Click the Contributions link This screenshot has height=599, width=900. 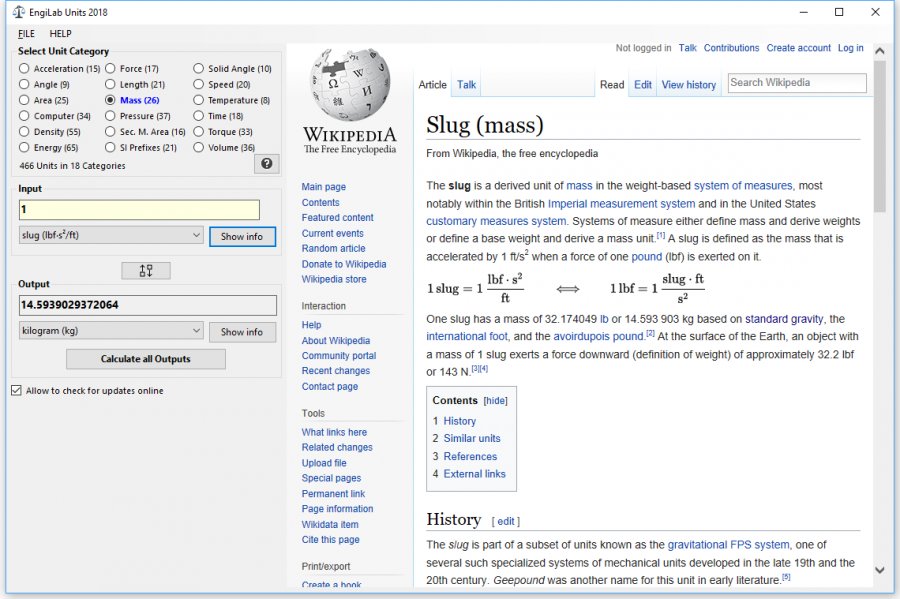tap(731, 48)
